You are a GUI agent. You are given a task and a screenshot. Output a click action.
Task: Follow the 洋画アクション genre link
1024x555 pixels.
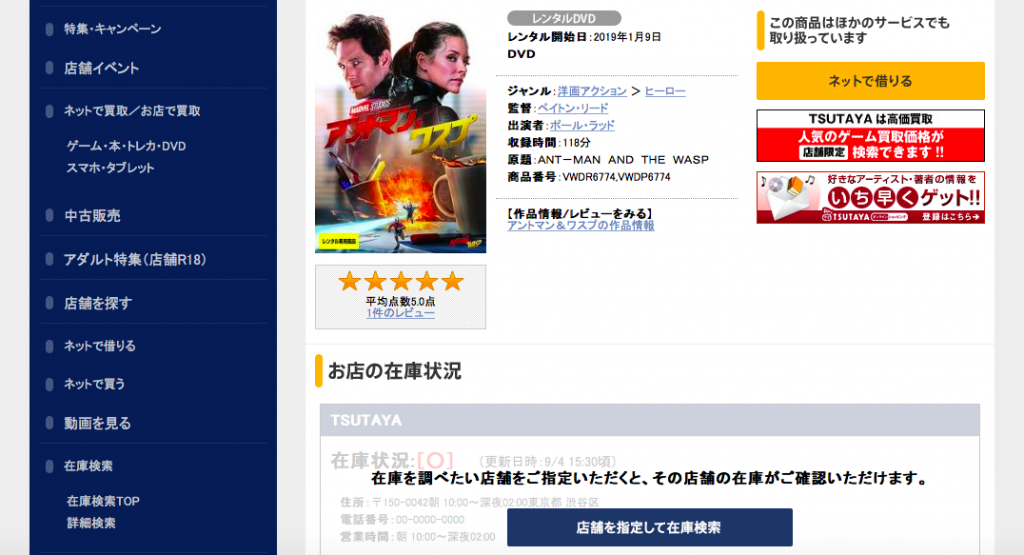click(x=592, y=91)
